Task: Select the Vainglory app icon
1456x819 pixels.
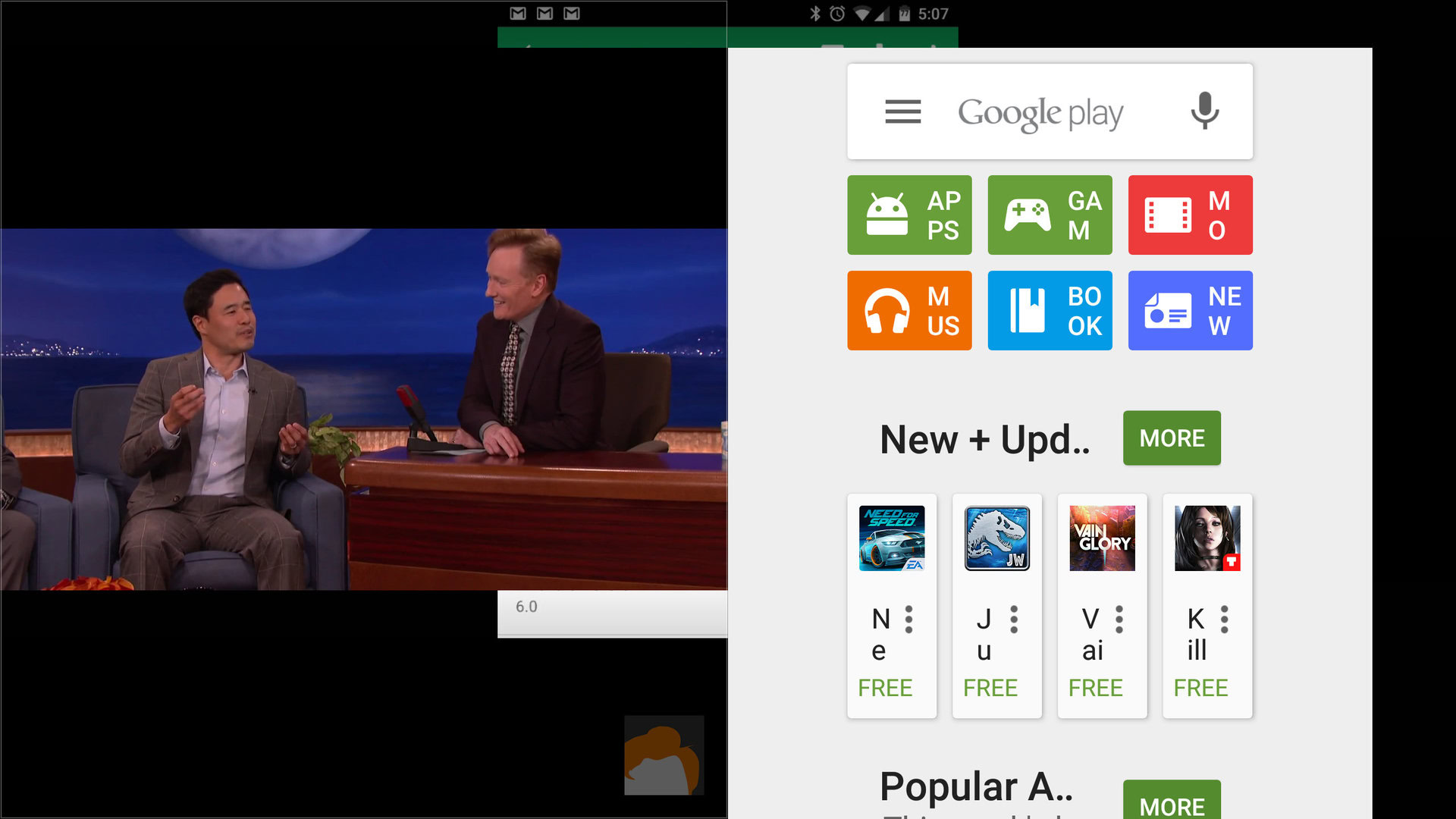Action: click(x=1102, y=538)
